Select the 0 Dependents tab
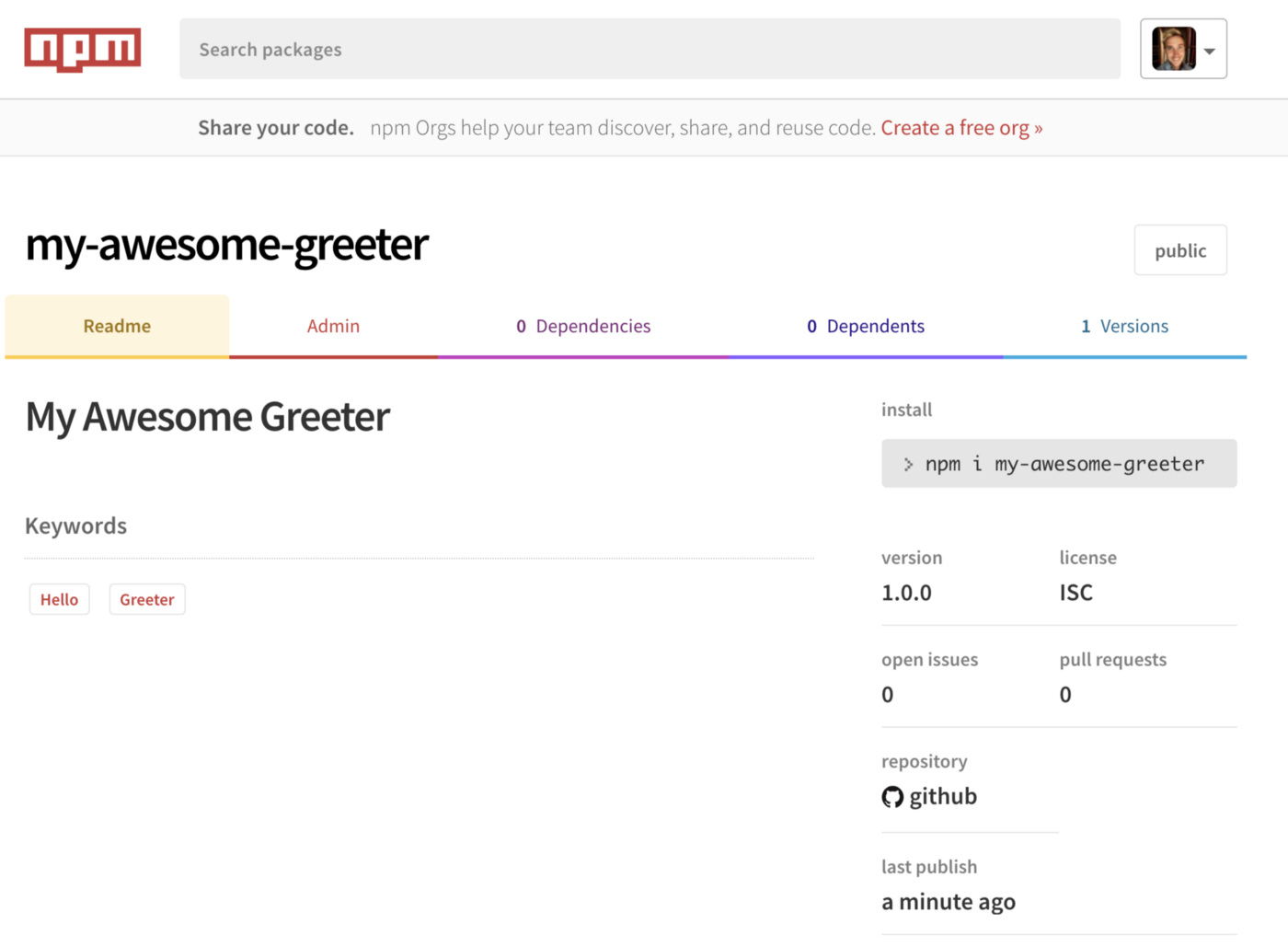The width and height of the screenshot is (1288, 947). (x=865, y=326)
